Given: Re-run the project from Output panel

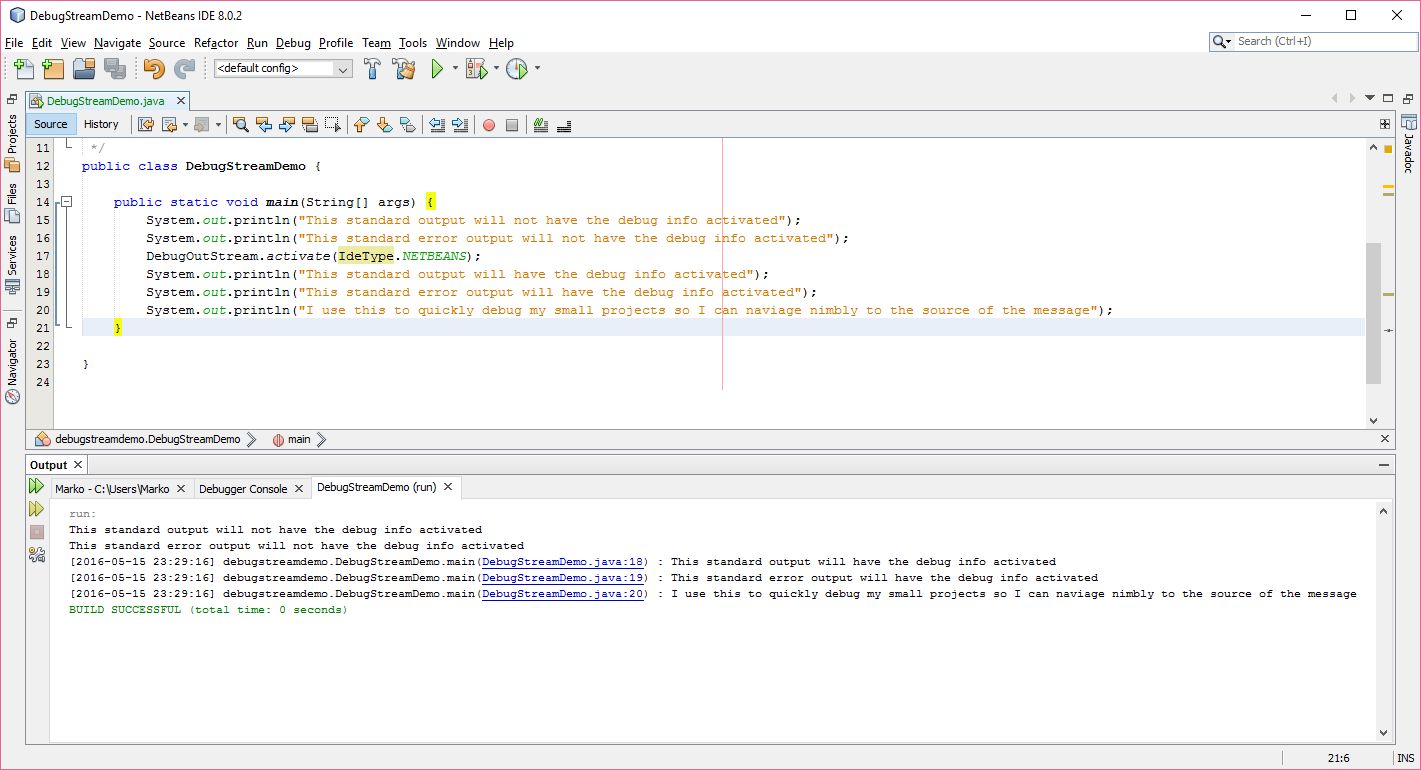Looking at the screenshot, I should [36, 486].
